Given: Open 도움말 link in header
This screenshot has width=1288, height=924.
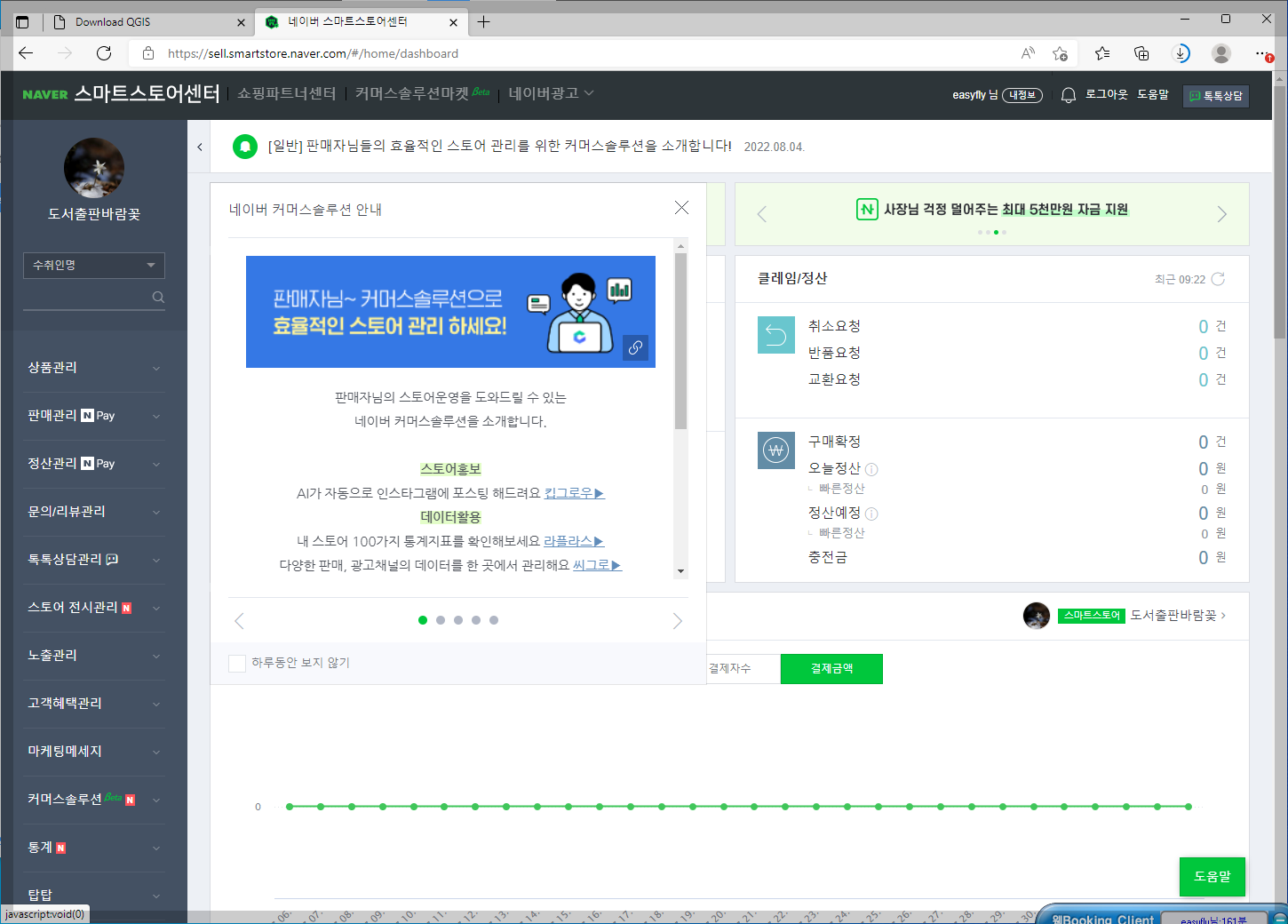Looking at the screenshot, I should [1153, 94].
